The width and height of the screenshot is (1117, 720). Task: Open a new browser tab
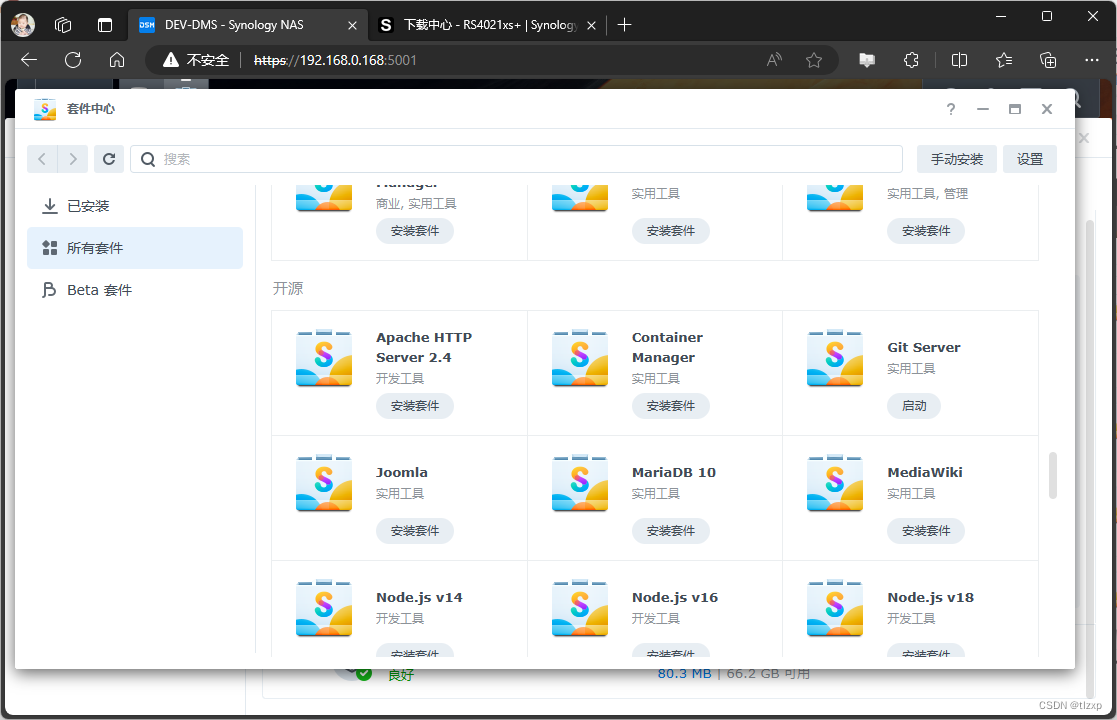click(625, 25)
